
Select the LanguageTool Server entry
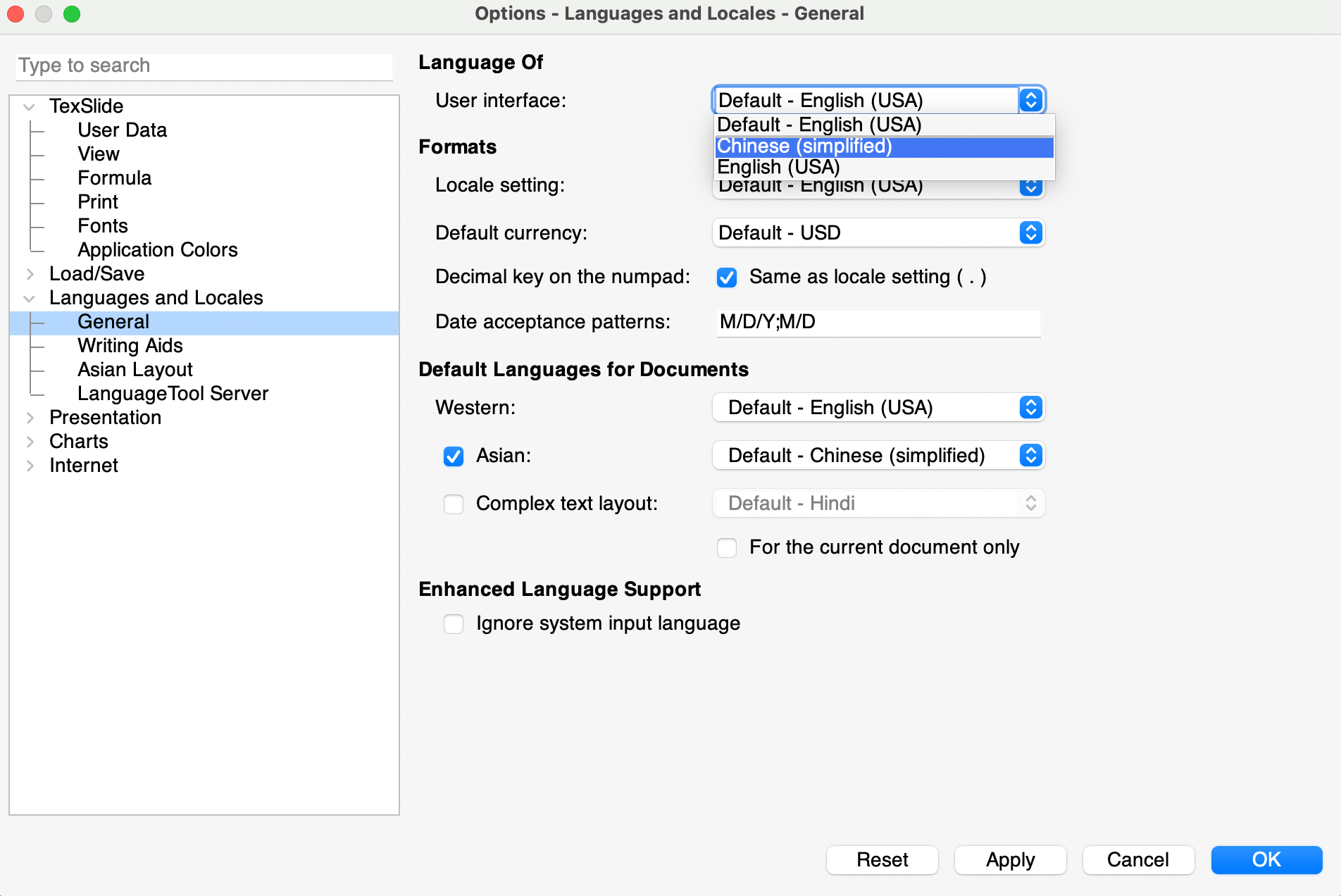(173, 393)
